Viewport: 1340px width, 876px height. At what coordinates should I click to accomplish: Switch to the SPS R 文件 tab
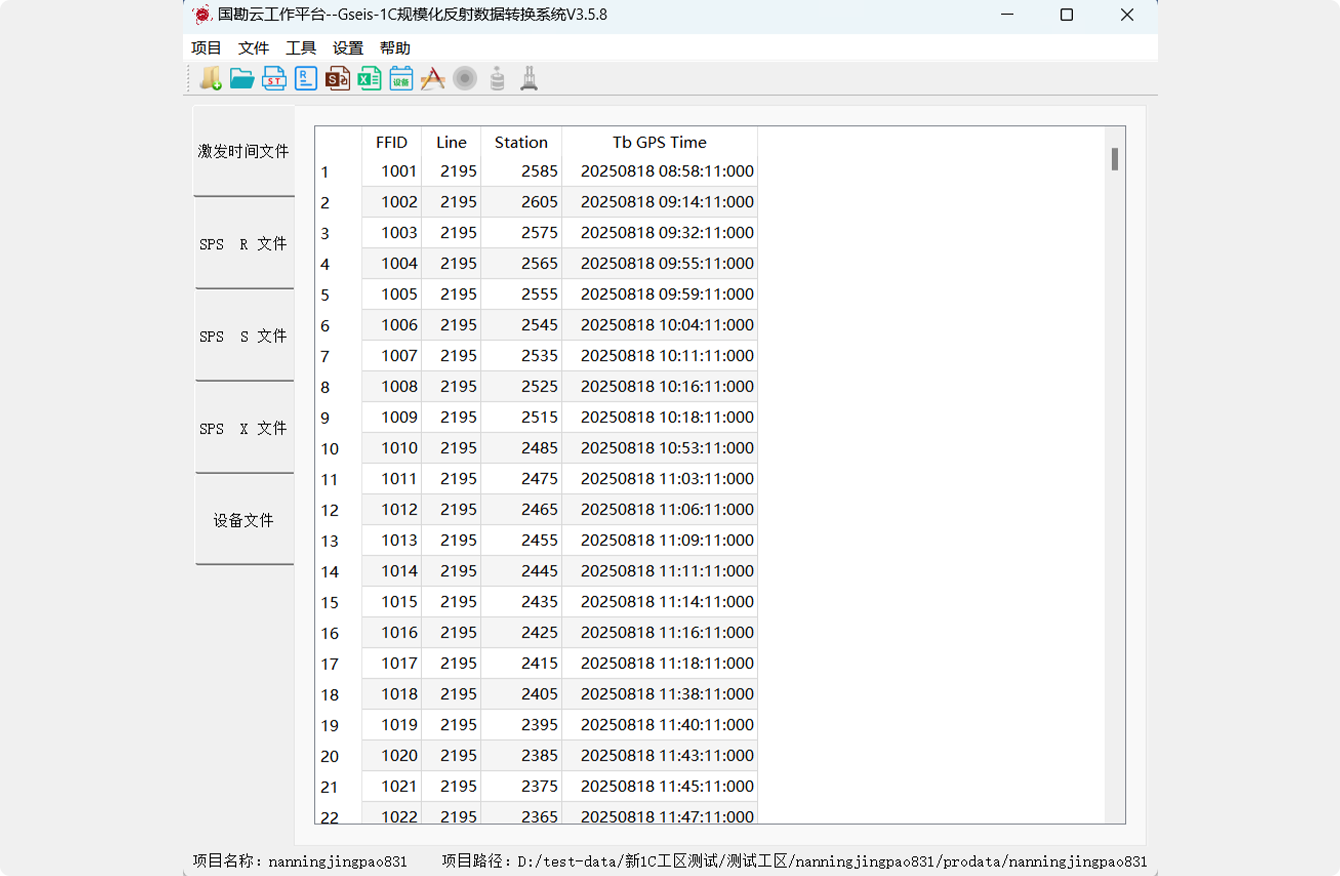244,244
